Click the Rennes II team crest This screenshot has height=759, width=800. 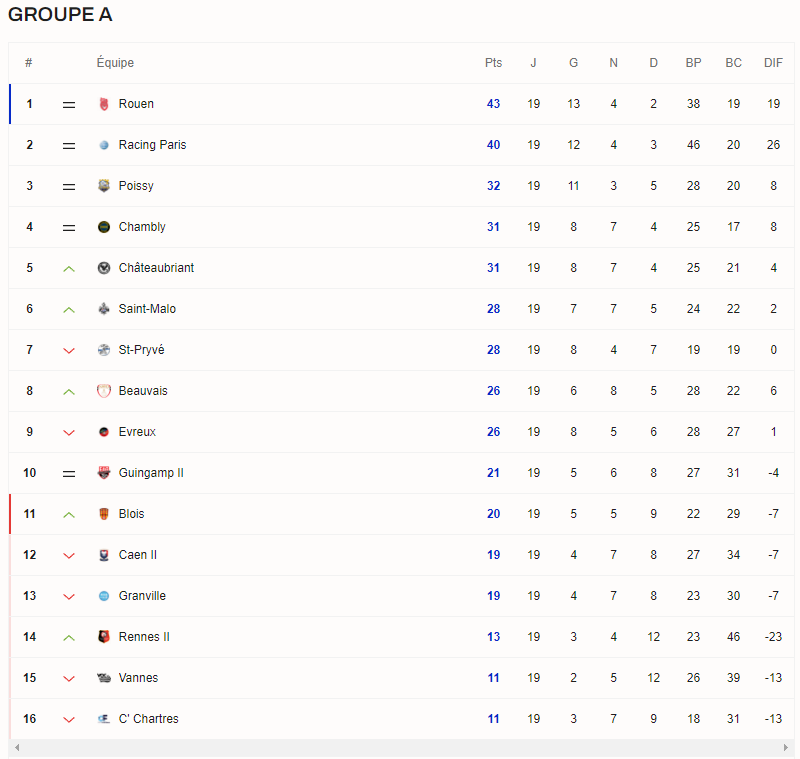point(104,637)
